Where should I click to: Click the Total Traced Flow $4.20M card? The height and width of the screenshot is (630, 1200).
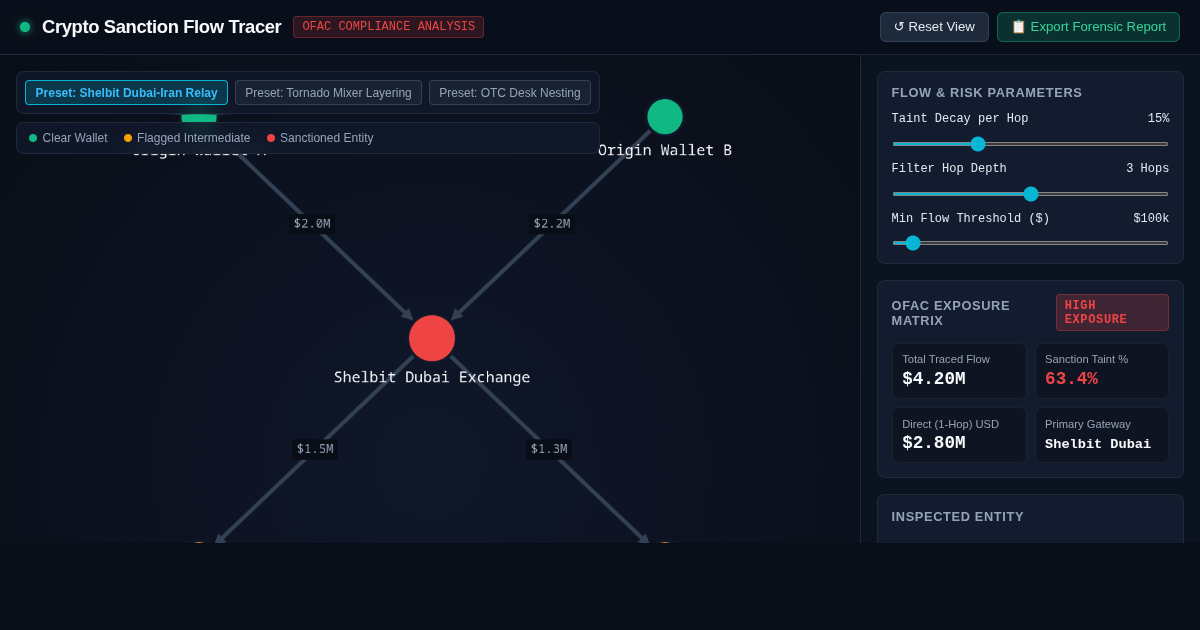point(959,371)
